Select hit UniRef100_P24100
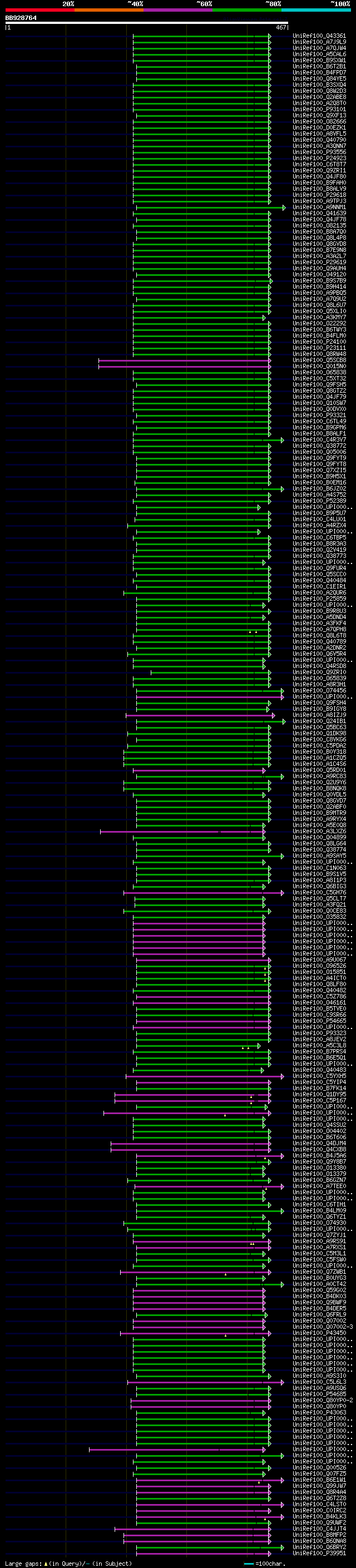This screenshot has height=1568, width=356. (x=319, y=342)
